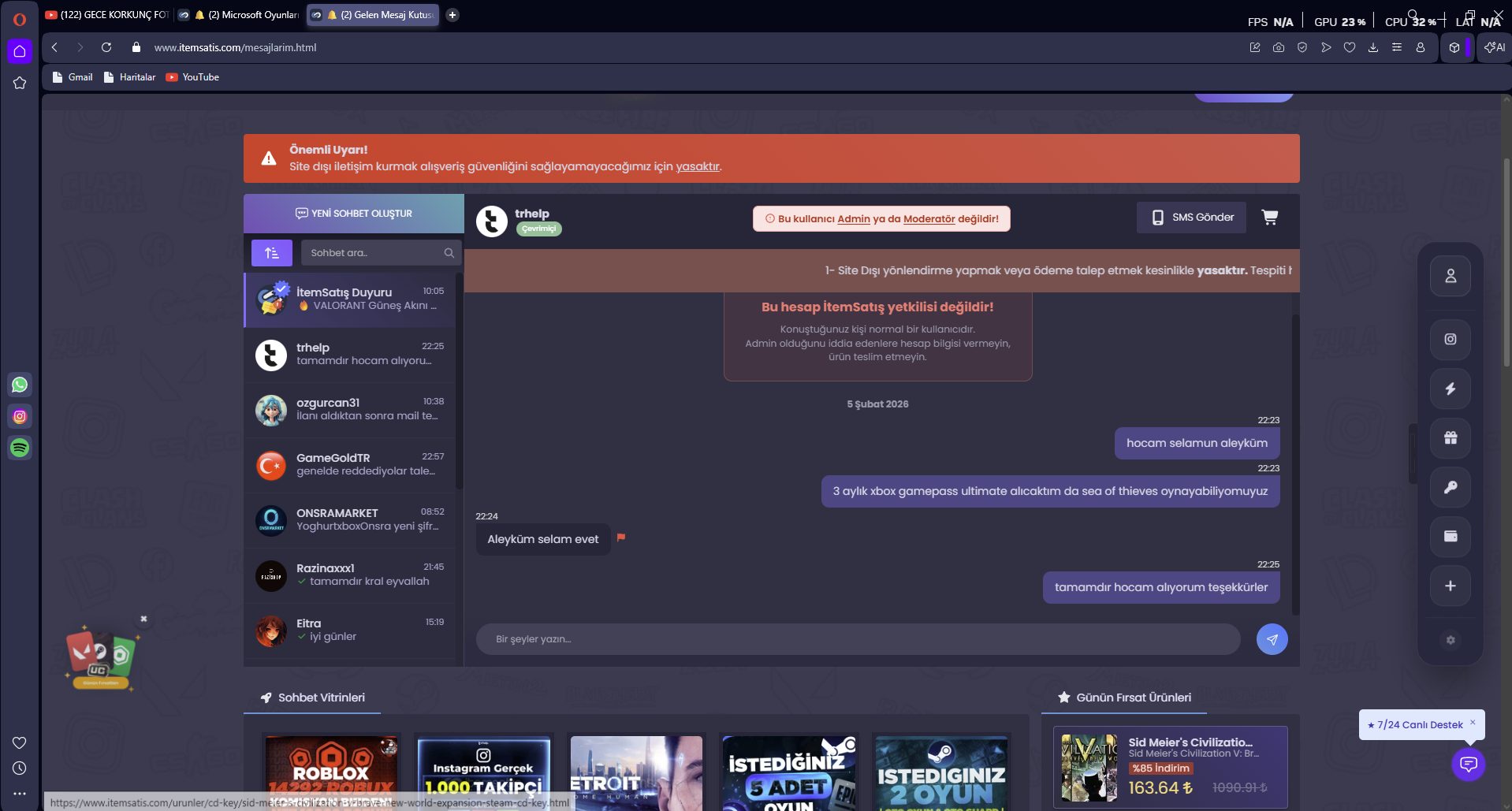Open Spotify in the browser sidebar
Image resolution: width=1512 pixels, height=811 pixels.
[20, 448]
